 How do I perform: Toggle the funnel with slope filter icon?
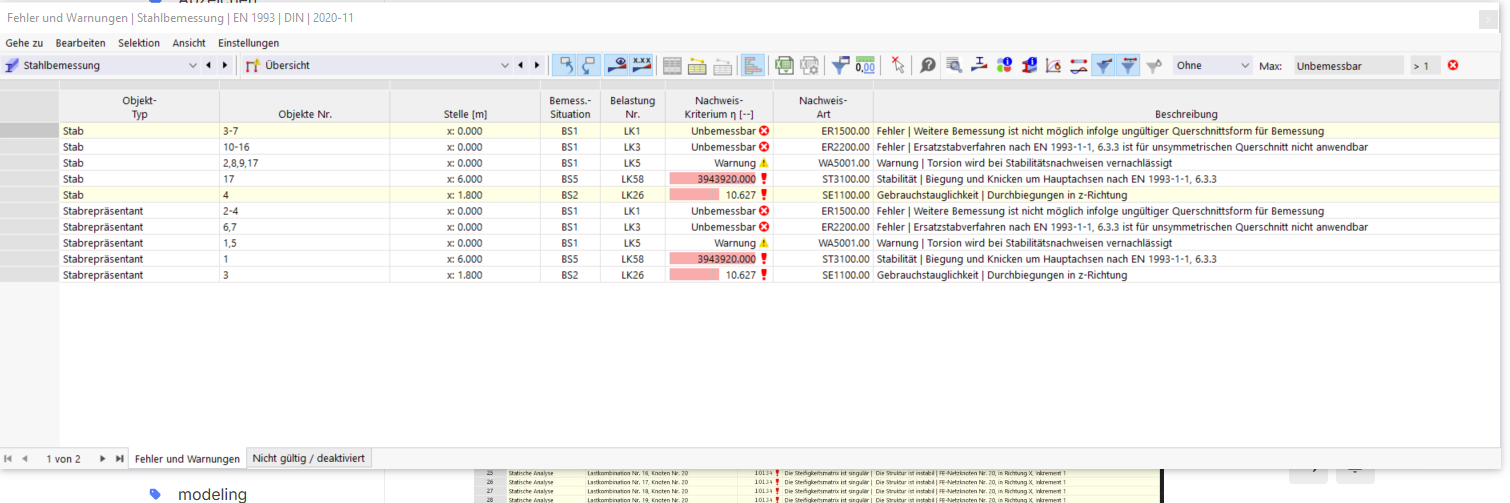point(1103,65)
